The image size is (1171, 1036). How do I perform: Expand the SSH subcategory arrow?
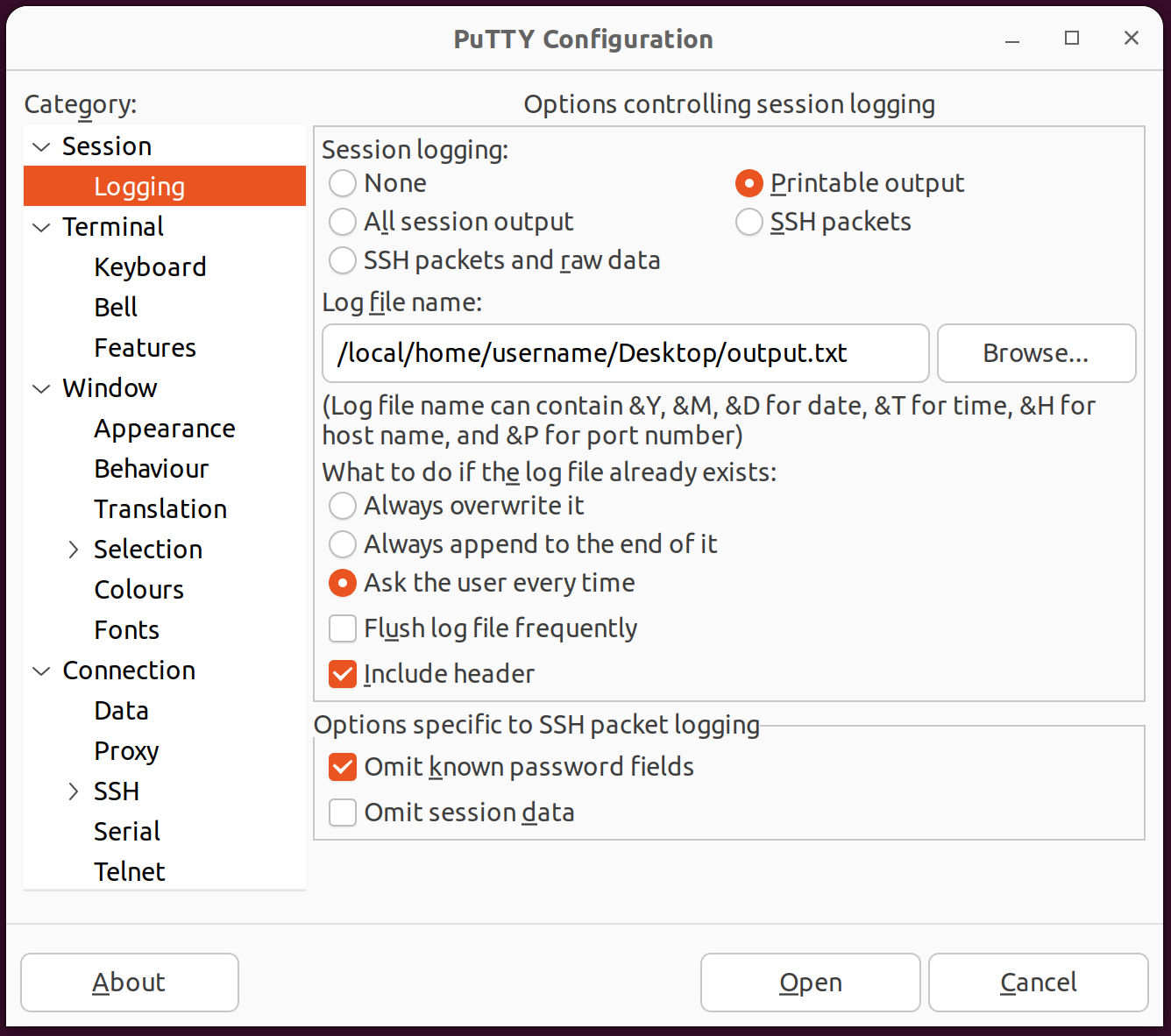74,791
